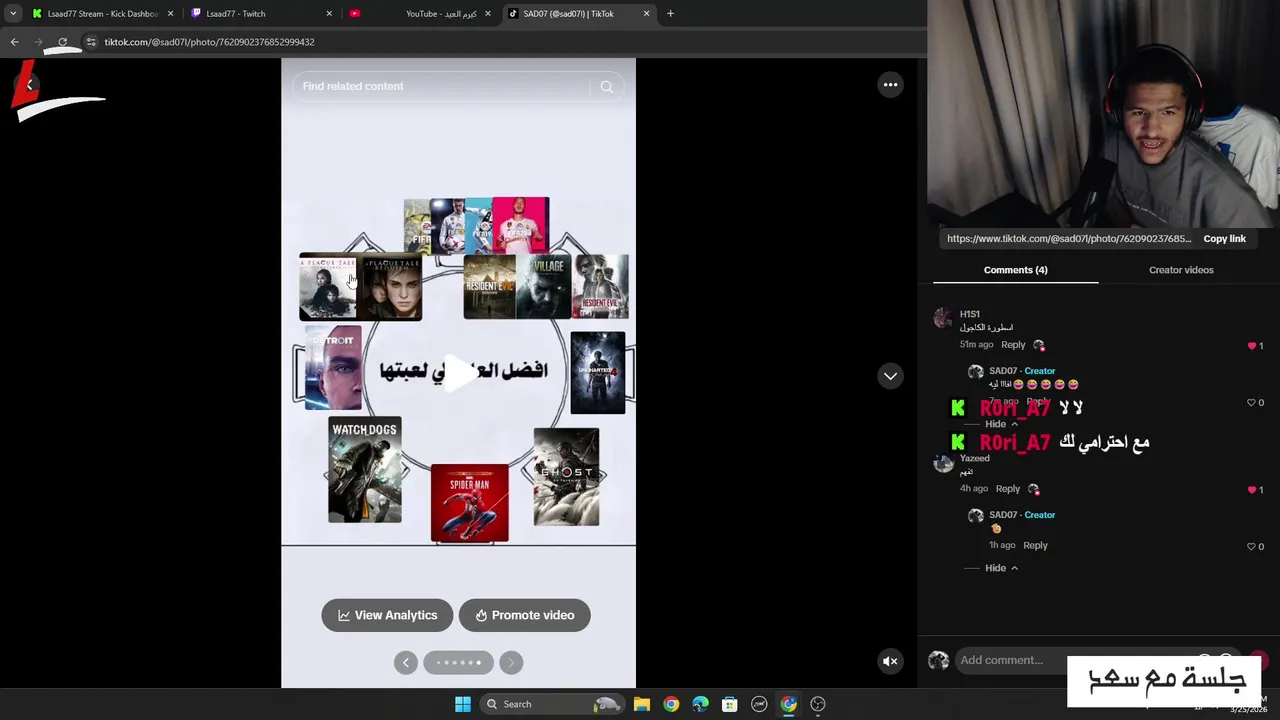The height and width of the screenshot is (720, 1280).
Task: Click the slide position dots indicator
Action: pyautogui.click(x=458, y=662)
